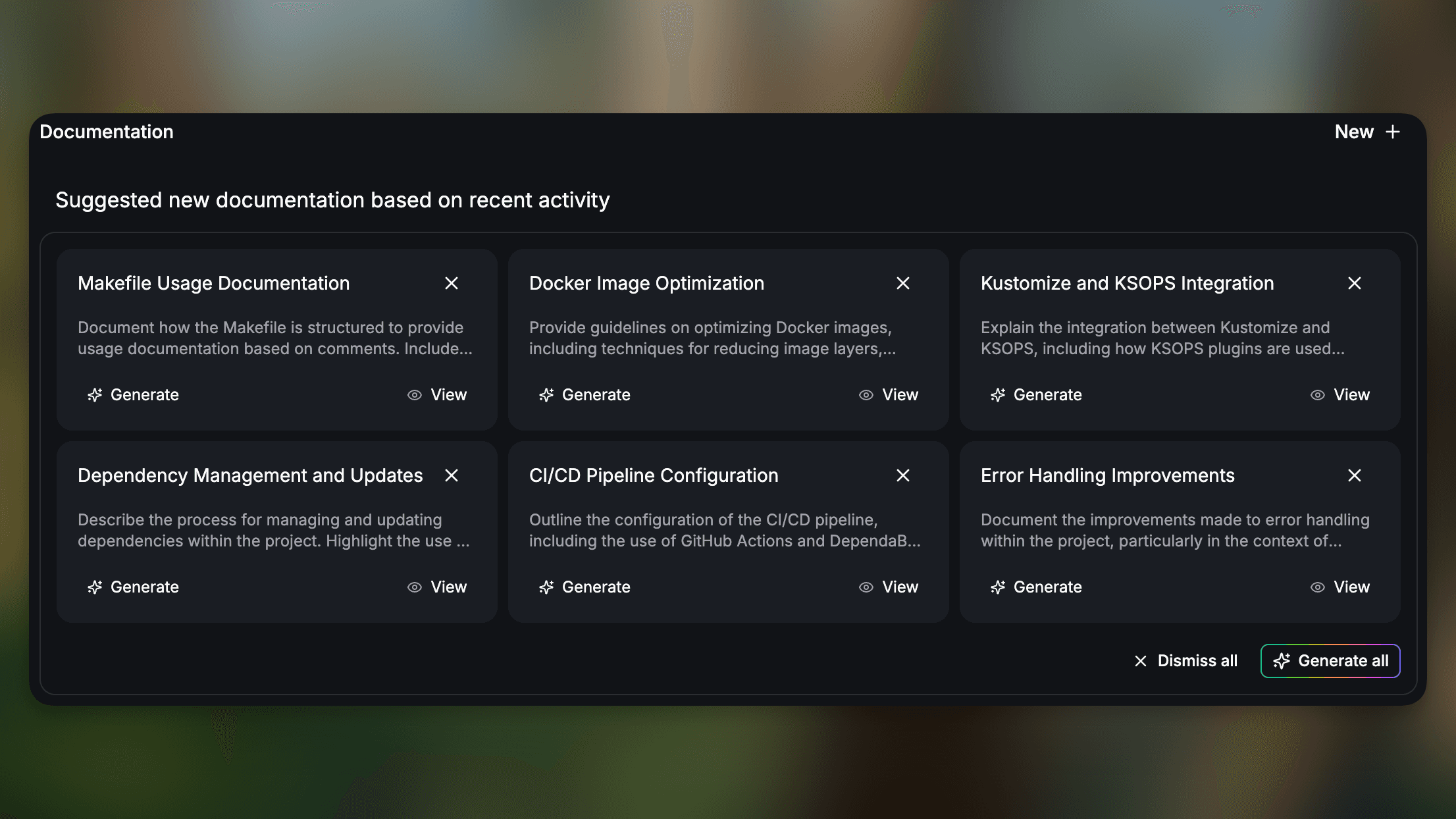Generate the Dependency Management and Updates documentation
This screenshot has width=1456, height=819.
click(144, 587)
